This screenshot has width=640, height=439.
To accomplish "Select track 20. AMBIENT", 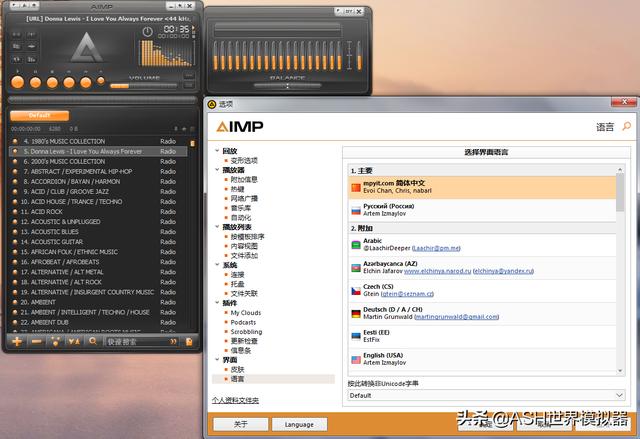I will (x=98, y=302).
